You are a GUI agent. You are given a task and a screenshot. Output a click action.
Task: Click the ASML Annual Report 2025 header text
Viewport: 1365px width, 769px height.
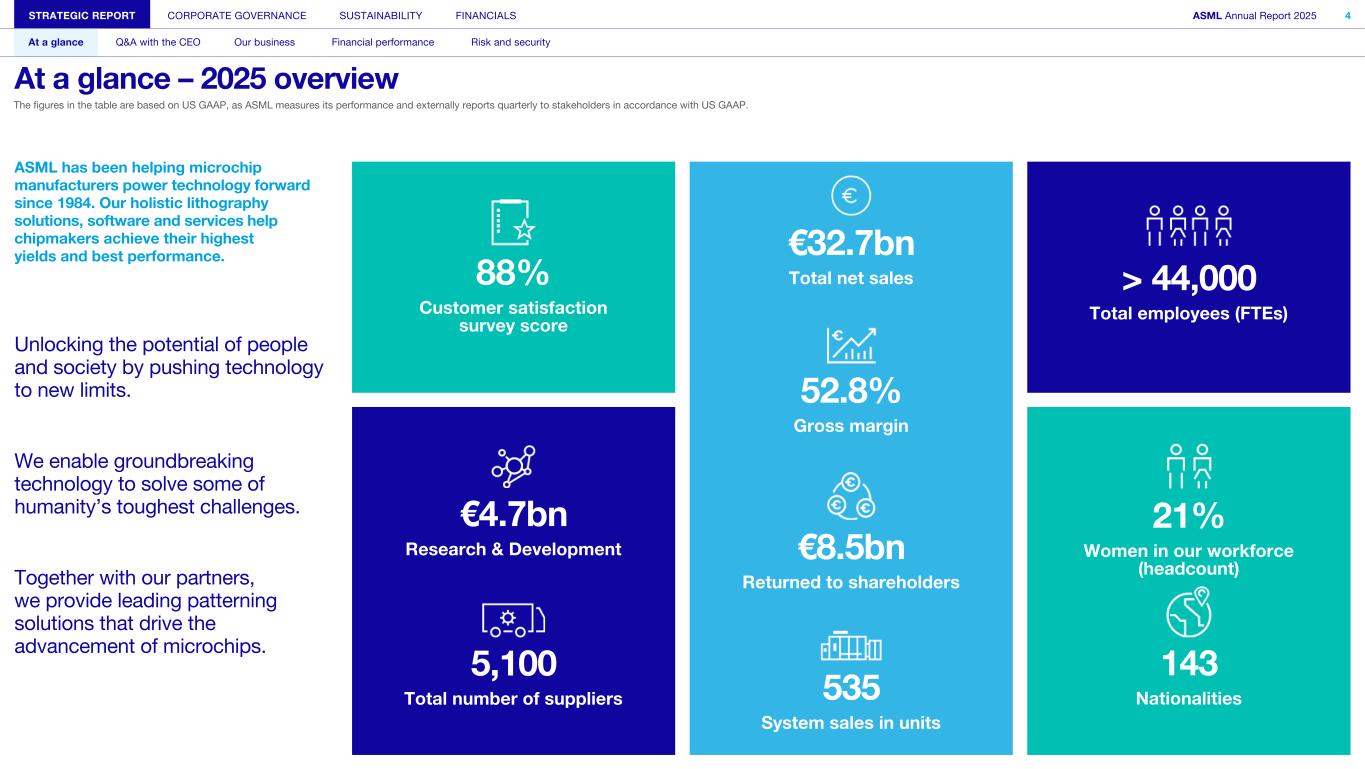1254,15
